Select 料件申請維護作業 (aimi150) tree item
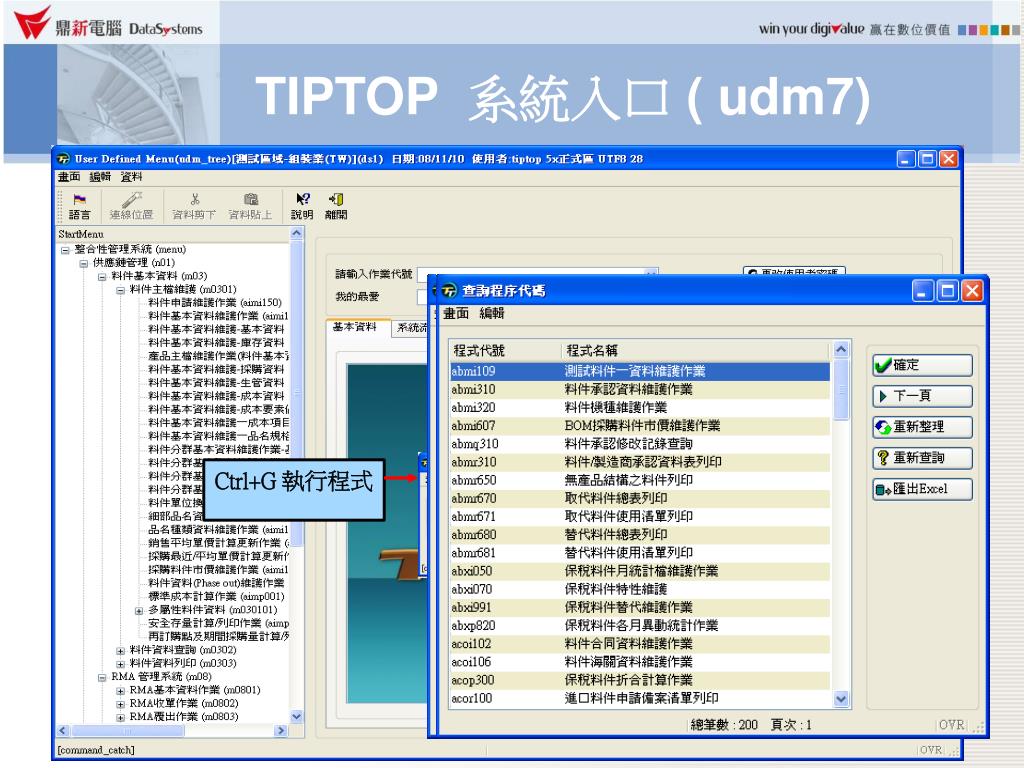This screenshot has height=768, width=1024. [215, 302]
